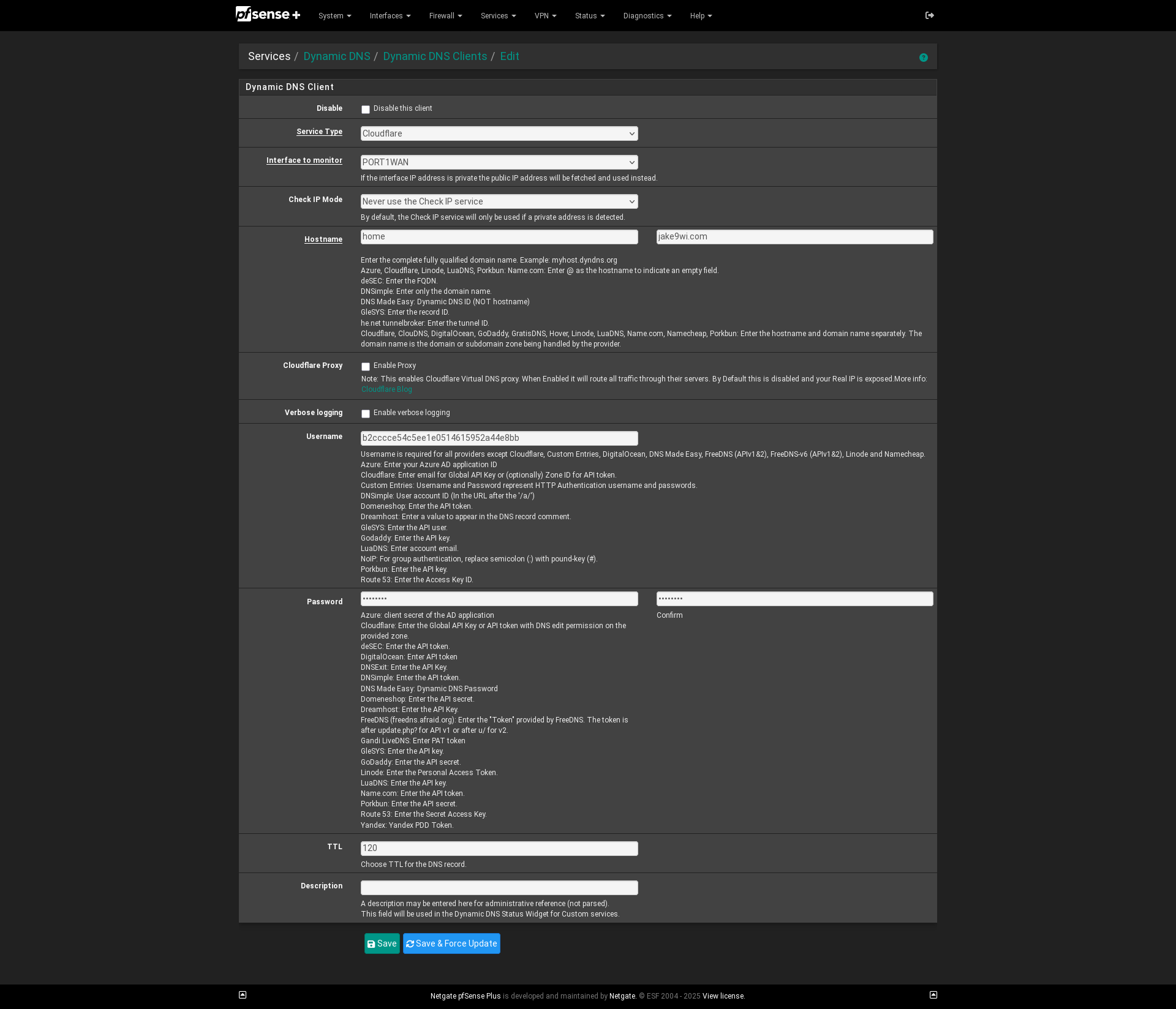1176x1009 pixels.
Task: Click bottom-left scroll to top icon
Action: pos(243,995)
